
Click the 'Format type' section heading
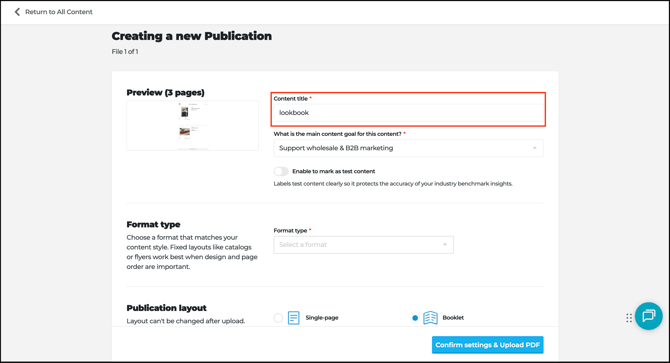153,225
